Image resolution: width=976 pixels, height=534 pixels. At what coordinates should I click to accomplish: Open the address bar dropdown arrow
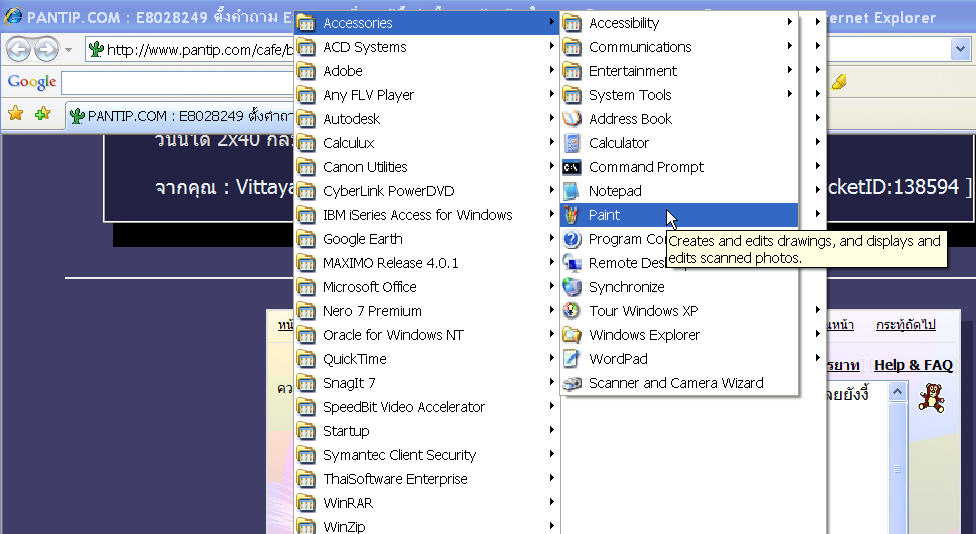(960, 49)
